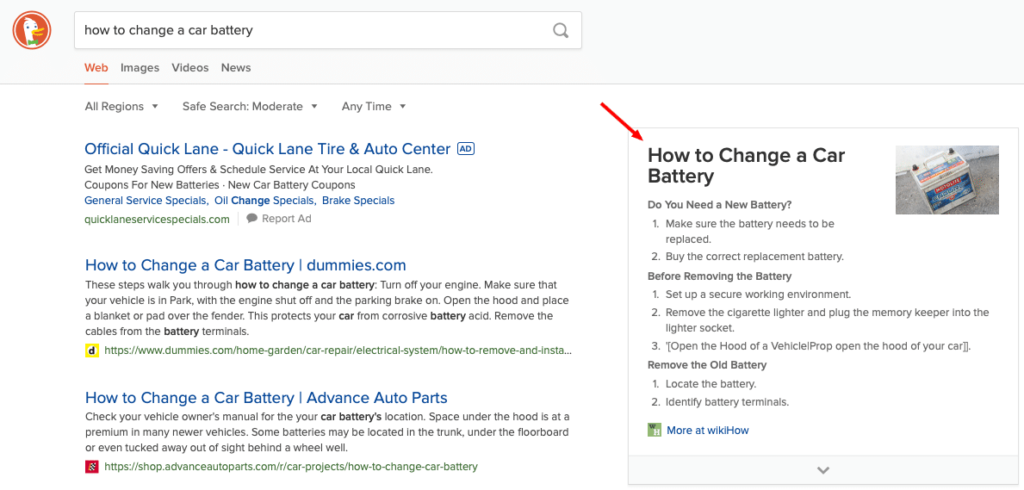Click 'Before Removing the Battery' heading
Viewport: 1024px width, 490px height.
click(720, 276)
